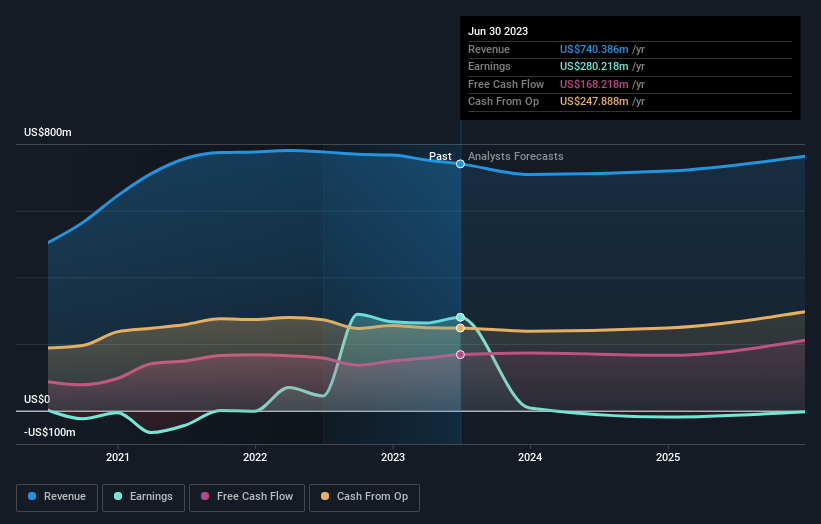This screenshot has height=524, width=821.
Task: Click the US$800m y-axis label
Action: (48, 132)
